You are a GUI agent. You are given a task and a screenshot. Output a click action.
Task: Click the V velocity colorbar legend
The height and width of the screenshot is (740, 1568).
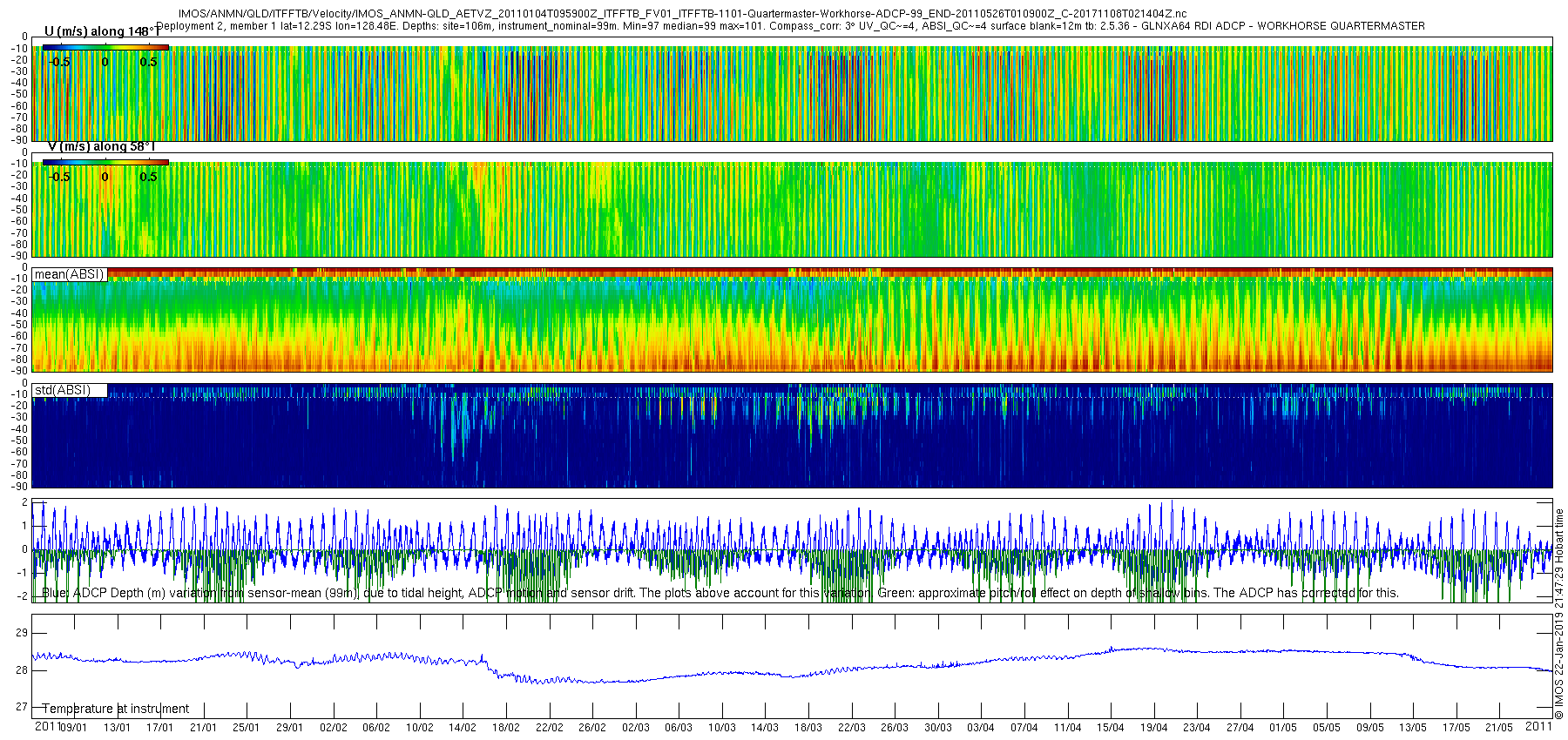[x=105, y=162]
